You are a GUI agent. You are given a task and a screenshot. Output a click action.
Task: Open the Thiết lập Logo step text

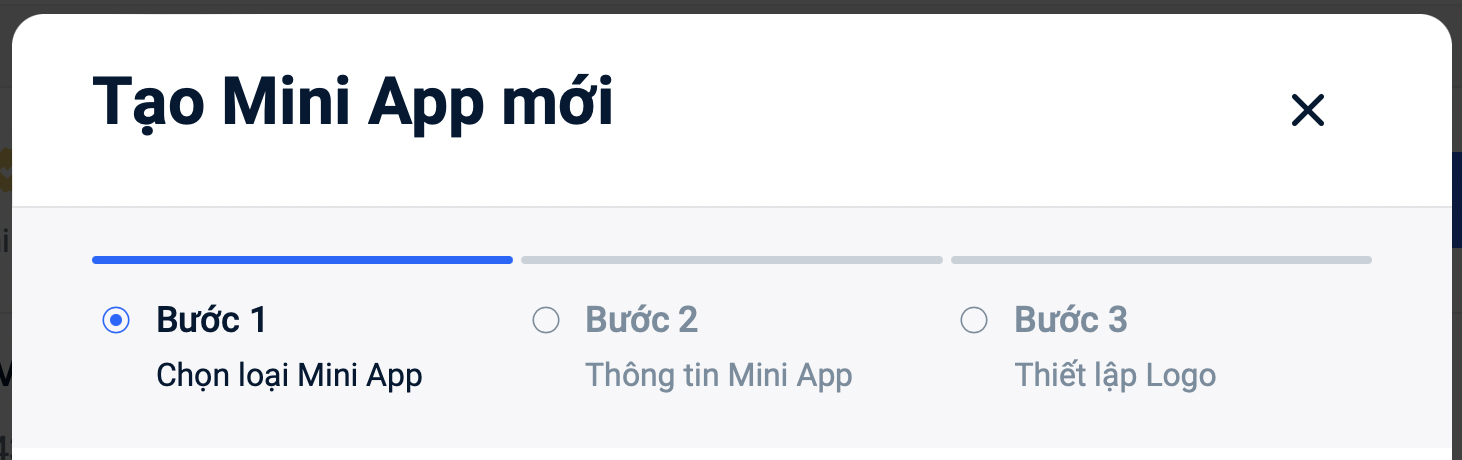(x=1115, y=375)
